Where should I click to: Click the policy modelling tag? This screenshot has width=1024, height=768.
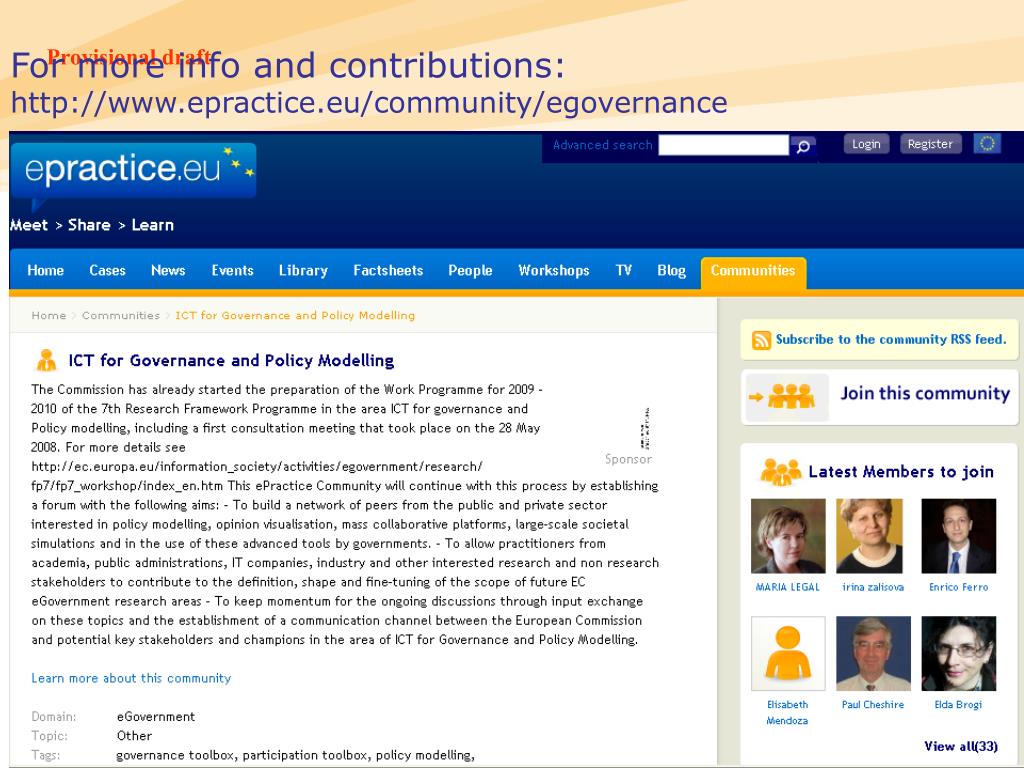pyautogui.click(x=424, y=755)
